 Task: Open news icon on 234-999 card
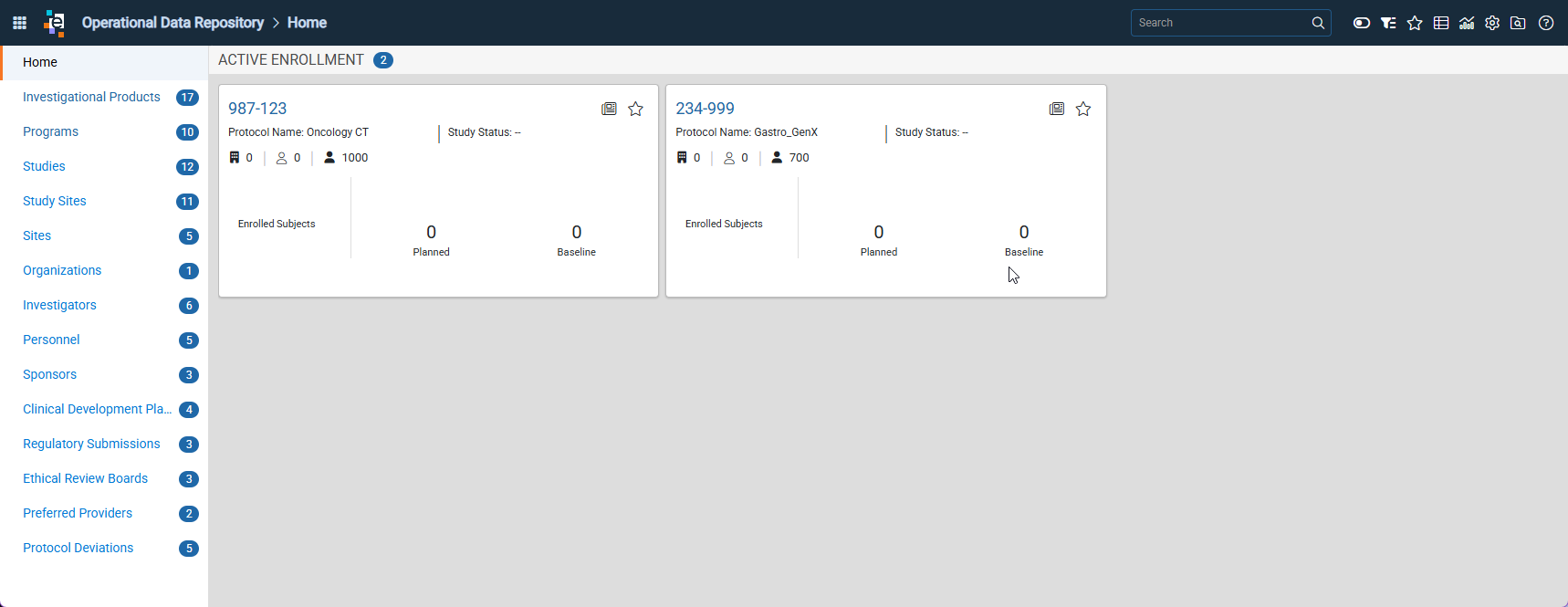pyautogui.click(x=1057, y=109)
